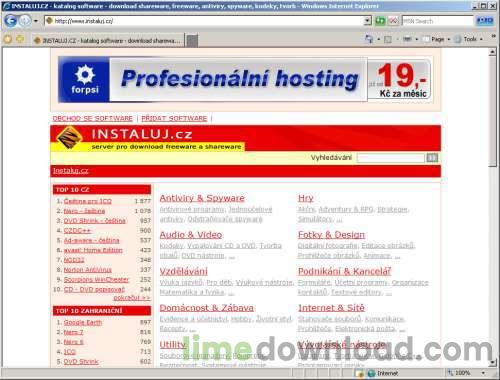Open the Hry category
The width and height of the screenshot is (500, 380).
[x=306, y=198]
